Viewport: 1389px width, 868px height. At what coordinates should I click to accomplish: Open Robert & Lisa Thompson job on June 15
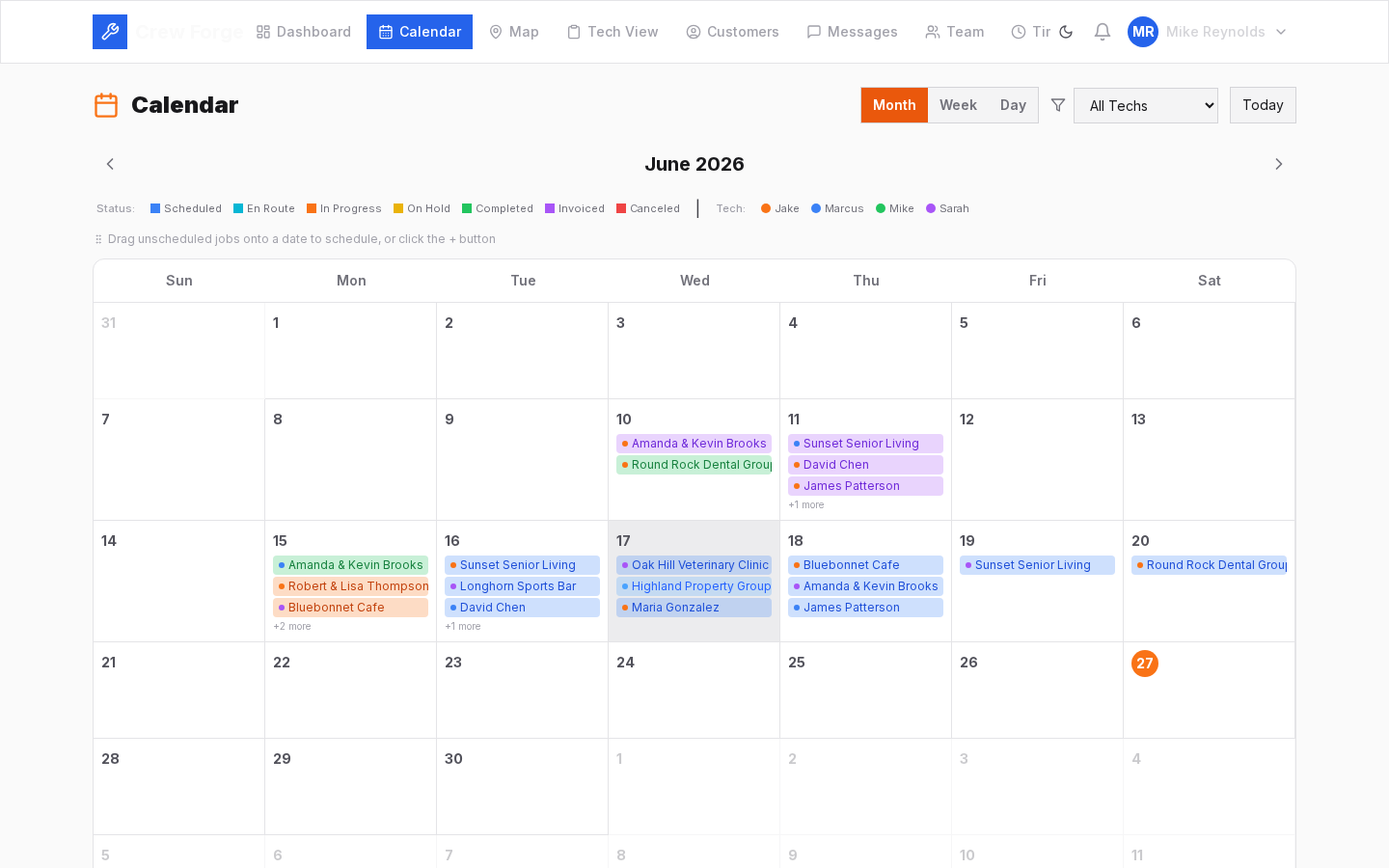click(350, 586)
